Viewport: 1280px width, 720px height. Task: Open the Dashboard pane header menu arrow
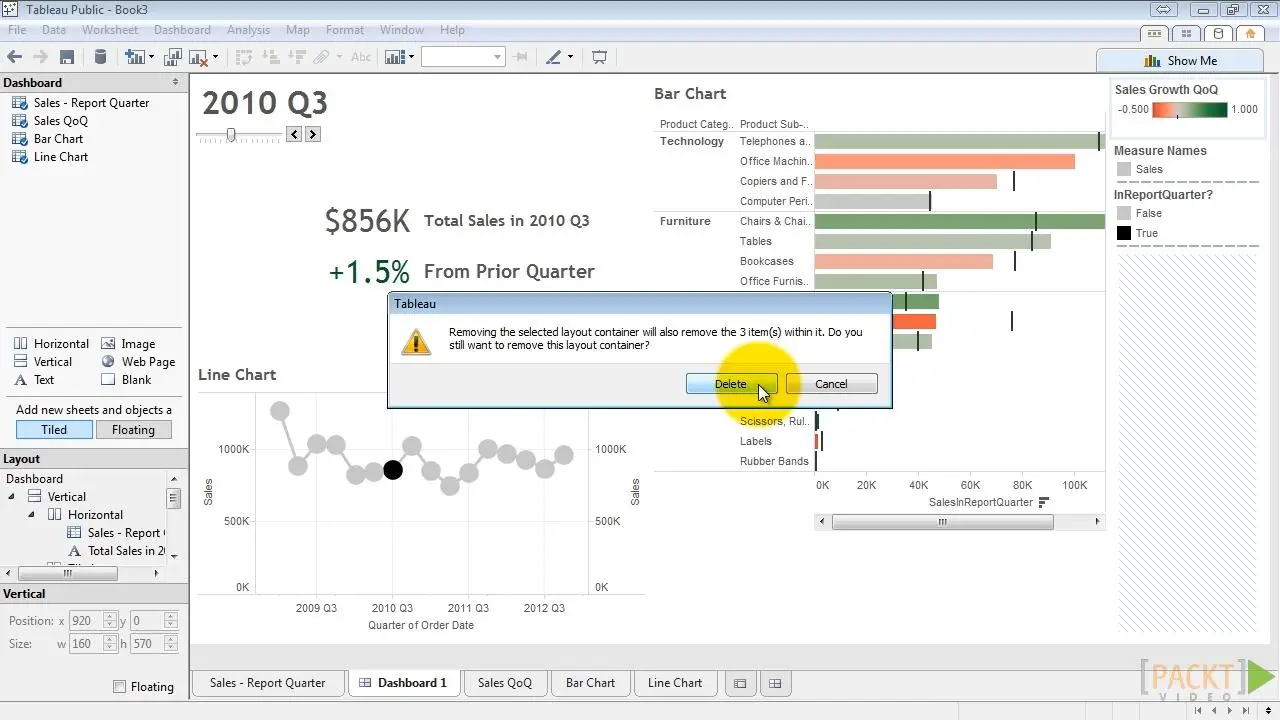tap(176, 82)
